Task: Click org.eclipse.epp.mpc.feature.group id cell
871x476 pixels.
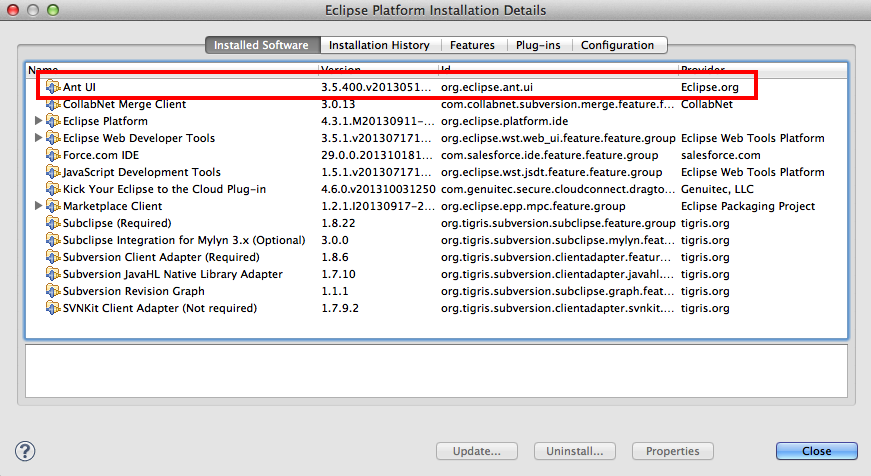Action: [533, 206]
